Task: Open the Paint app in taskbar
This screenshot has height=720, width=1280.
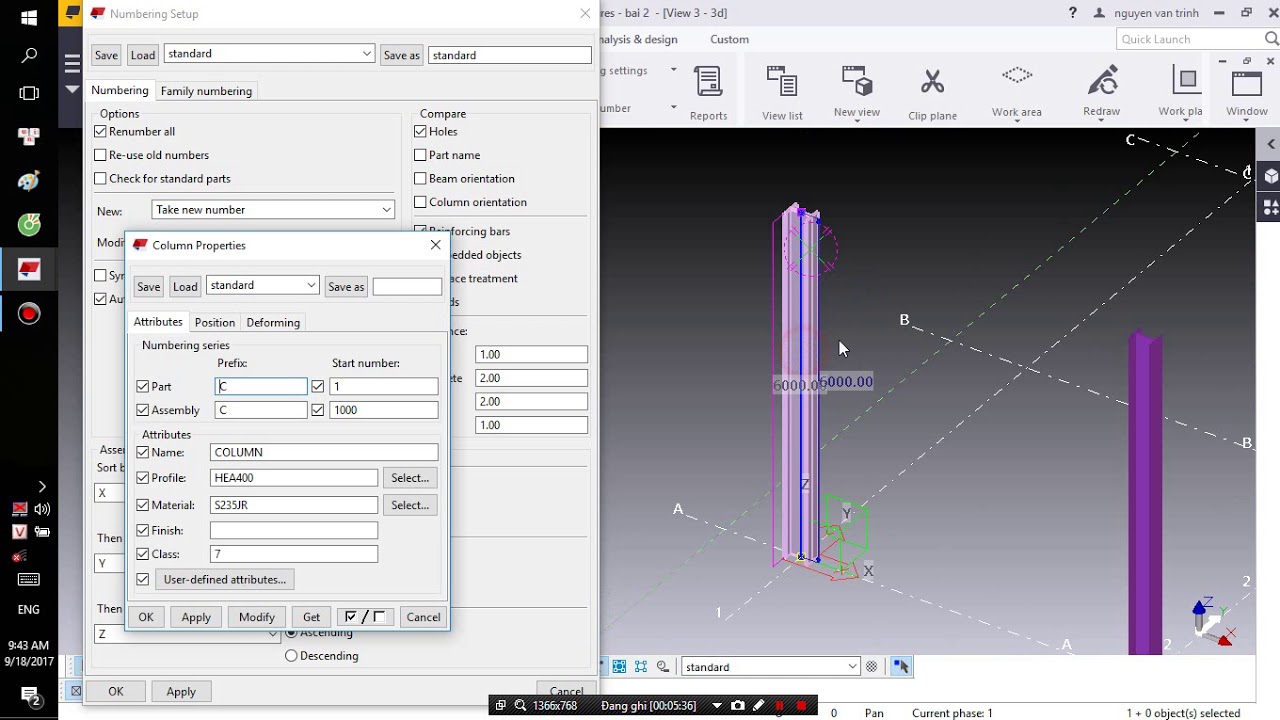Action: tap(29, 181)
